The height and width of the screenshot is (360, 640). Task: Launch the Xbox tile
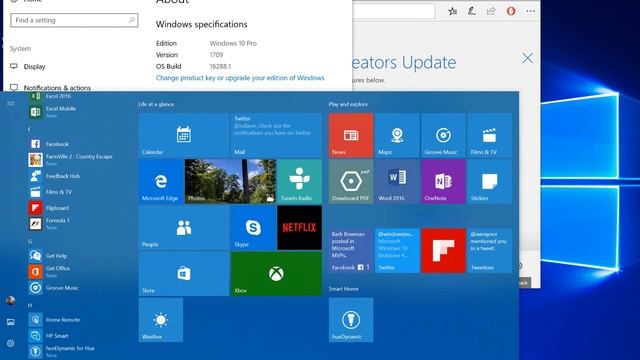276,273
